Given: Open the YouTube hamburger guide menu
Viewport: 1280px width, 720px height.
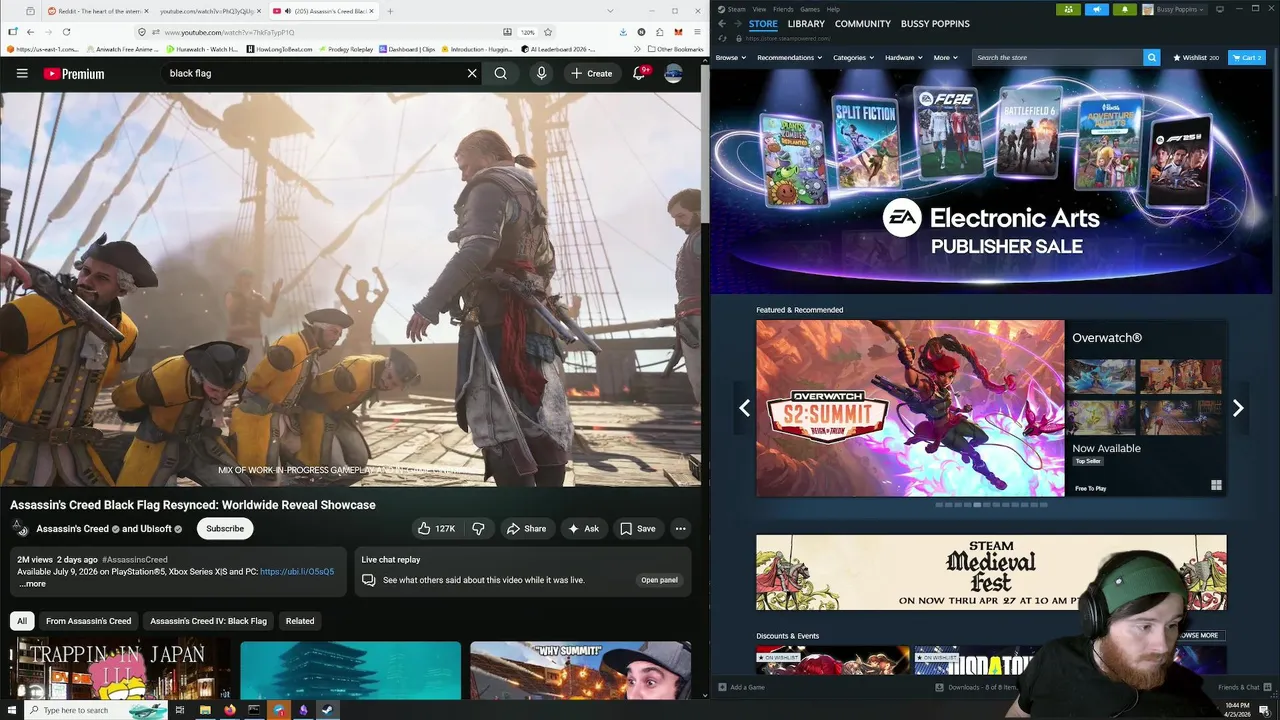Looking at the screenshot, I should click(x=22, y=73).
